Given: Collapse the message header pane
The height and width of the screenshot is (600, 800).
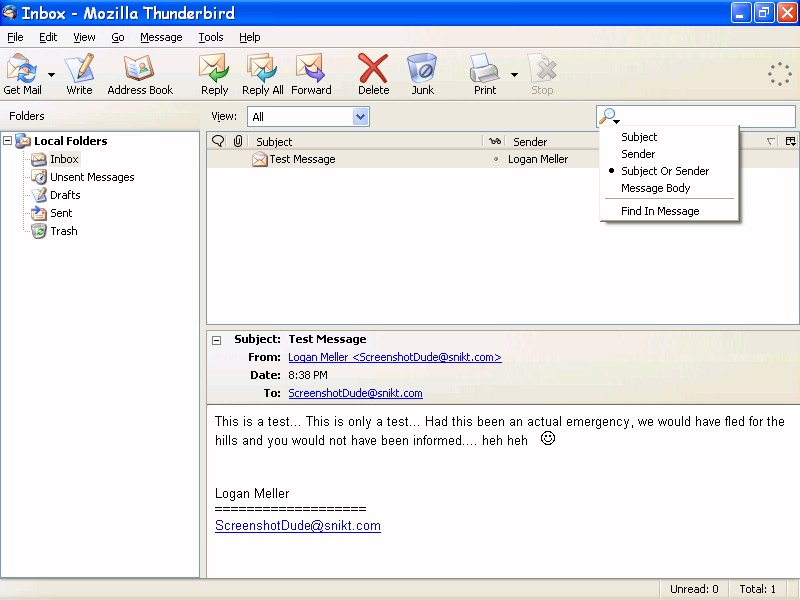Looking at the screenshot, I should tap(217, 340).
